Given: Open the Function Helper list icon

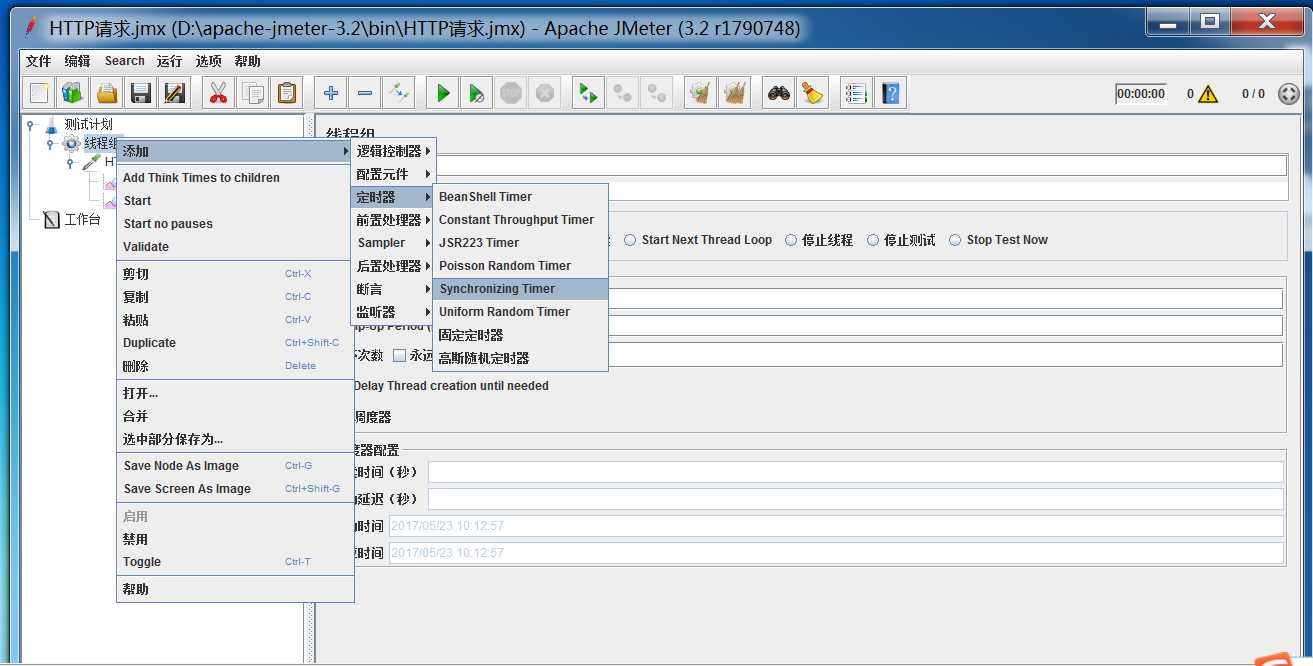Looking at the screenshot, I should tap(856, 94).
